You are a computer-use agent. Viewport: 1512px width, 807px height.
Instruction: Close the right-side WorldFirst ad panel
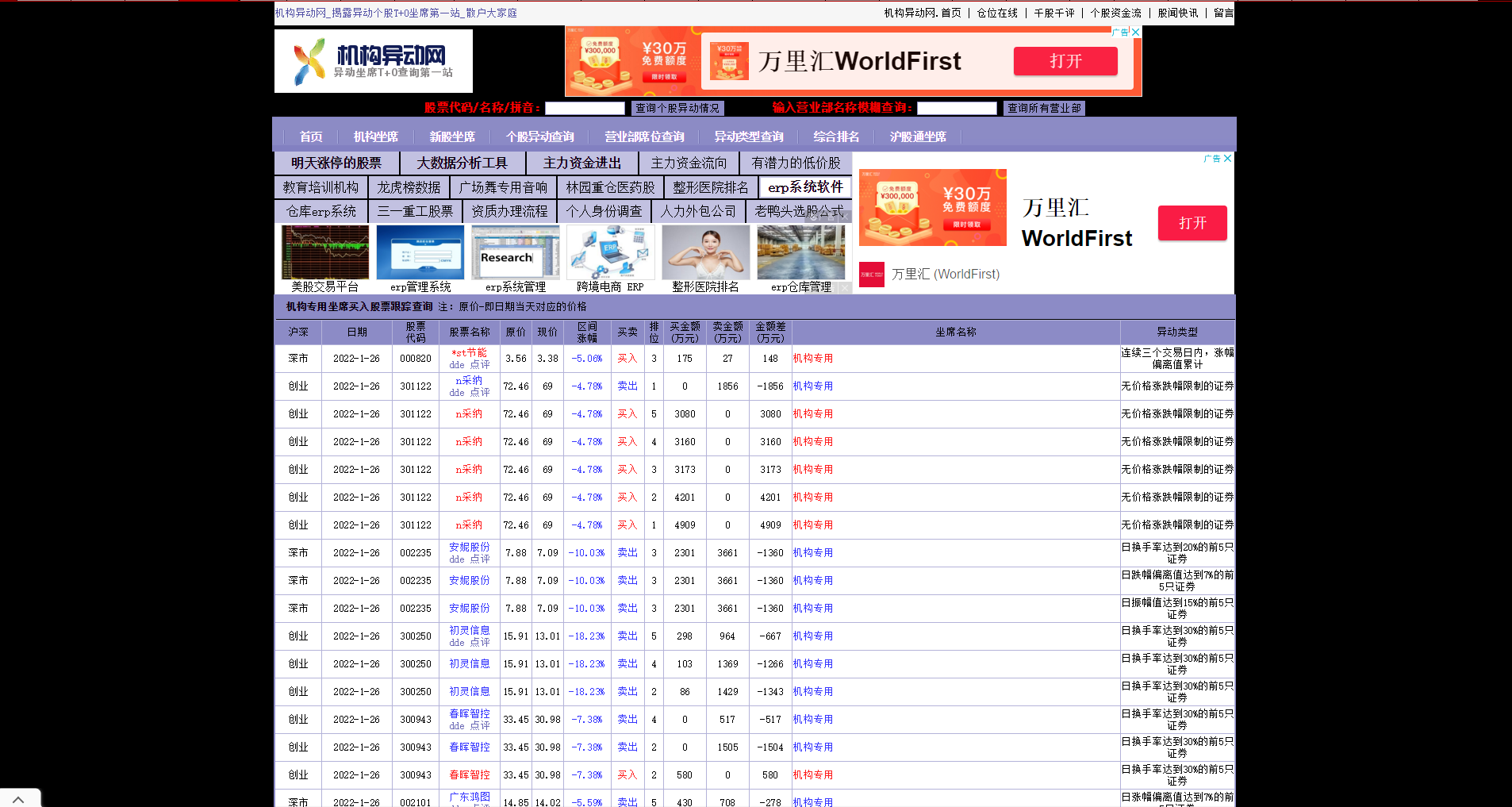(1227, 159)
